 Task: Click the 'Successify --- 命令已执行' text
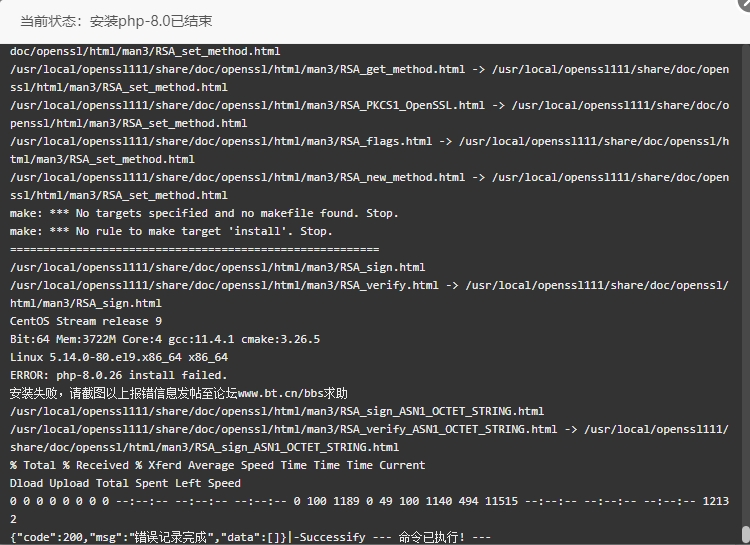pyautogui.click(x=392, y=537)
